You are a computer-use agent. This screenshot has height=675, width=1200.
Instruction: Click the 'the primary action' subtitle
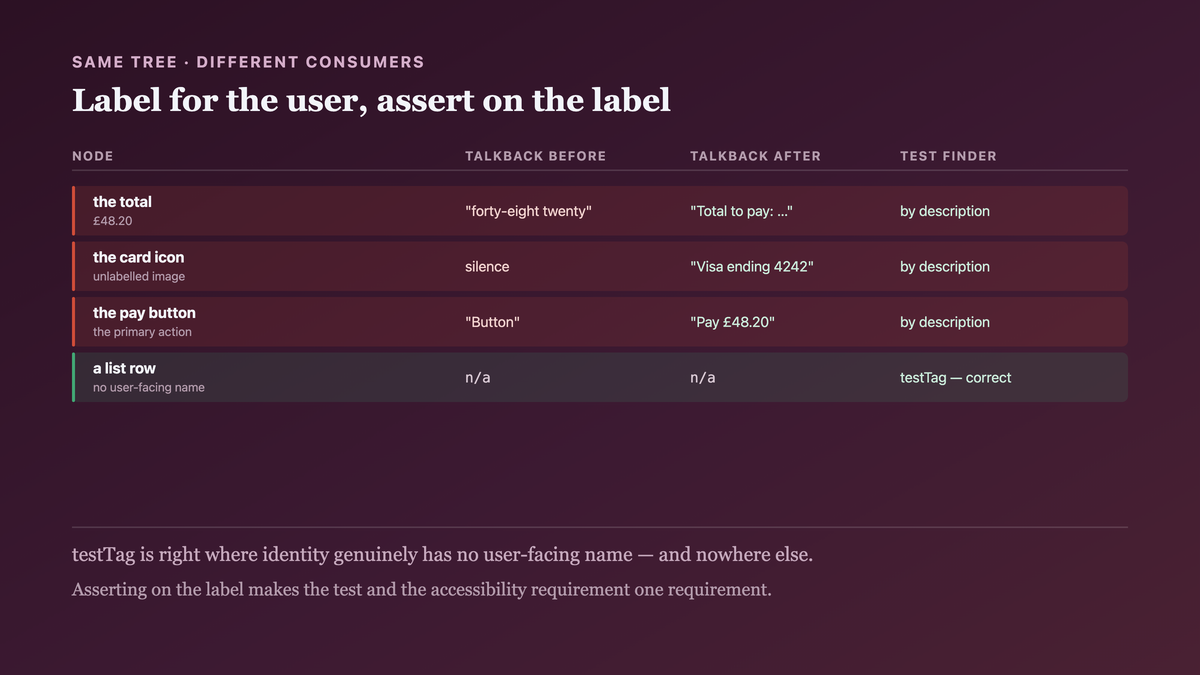click(x=142, y=332)
